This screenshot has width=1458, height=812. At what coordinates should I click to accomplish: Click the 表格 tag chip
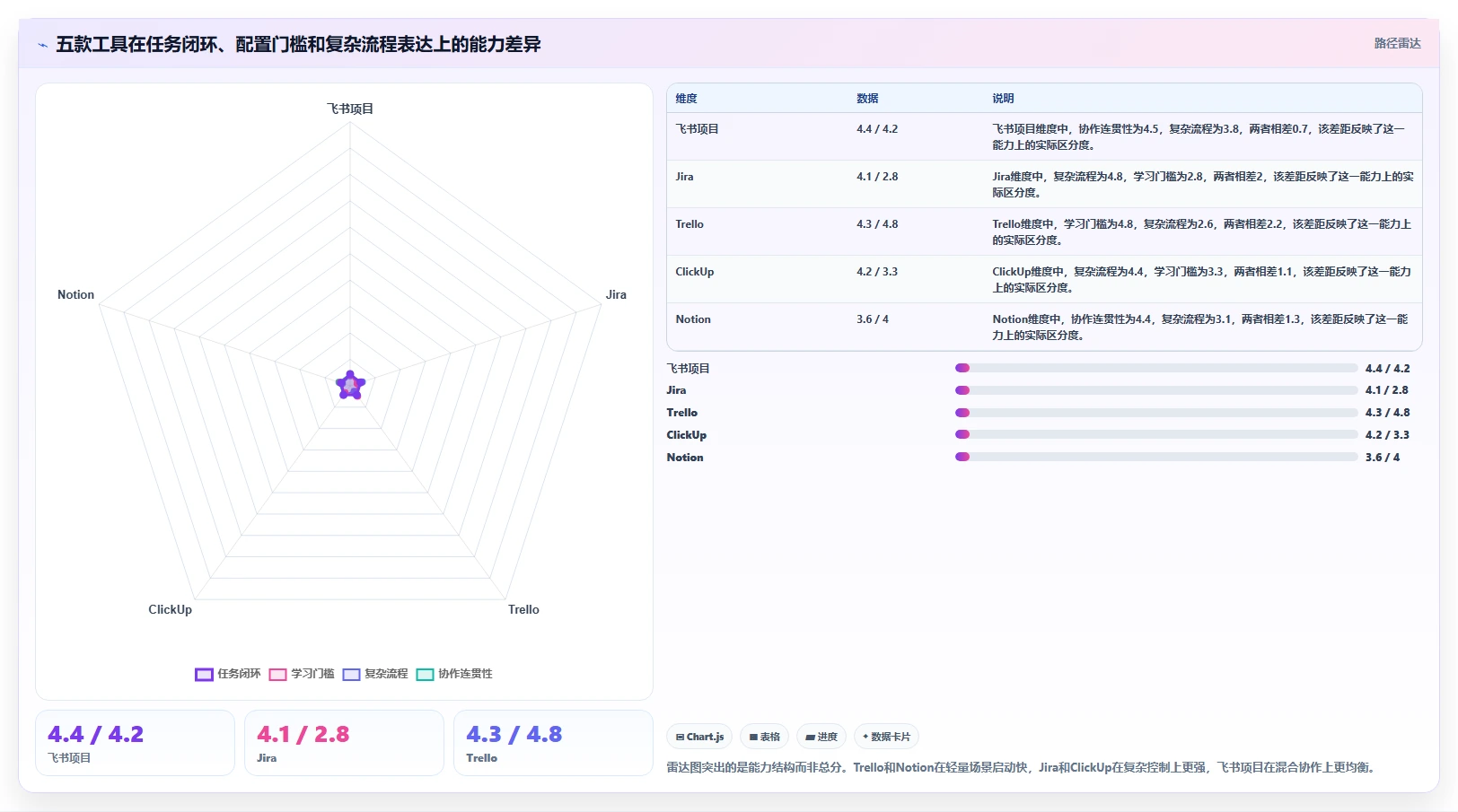pyautogui.click(x=765, y=737)
